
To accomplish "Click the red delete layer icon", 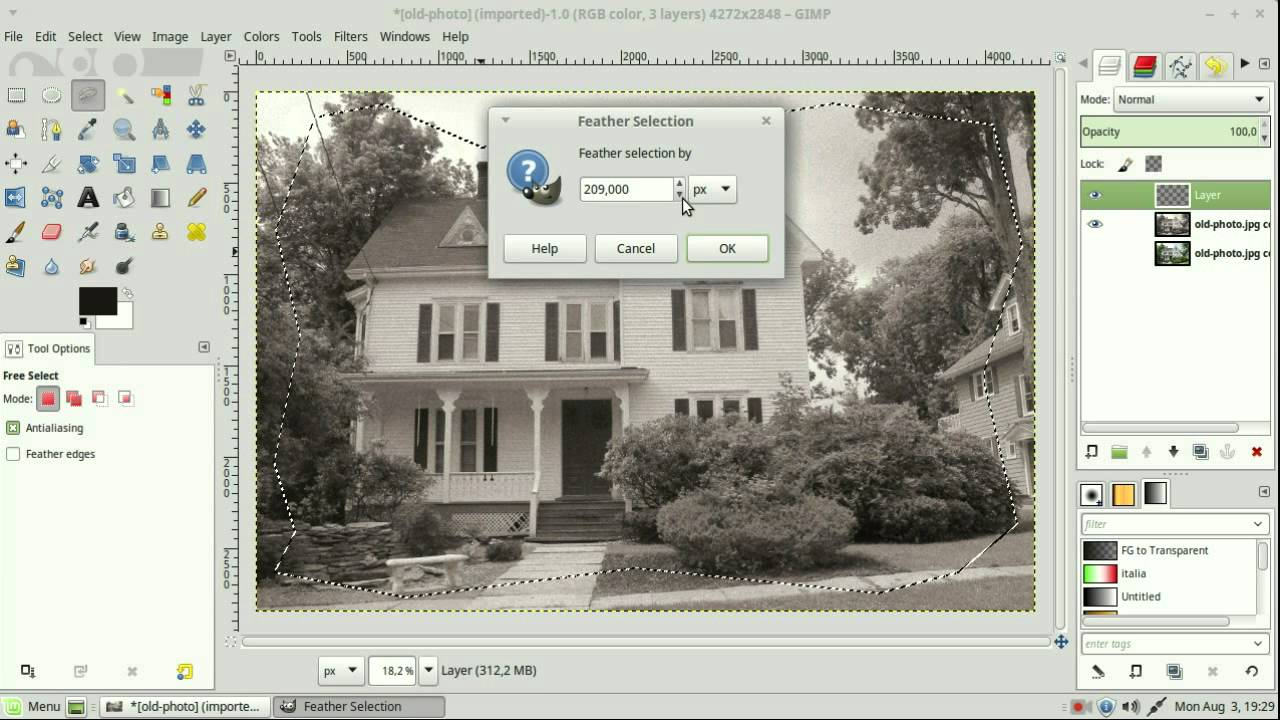I will tap(1257, 452).
